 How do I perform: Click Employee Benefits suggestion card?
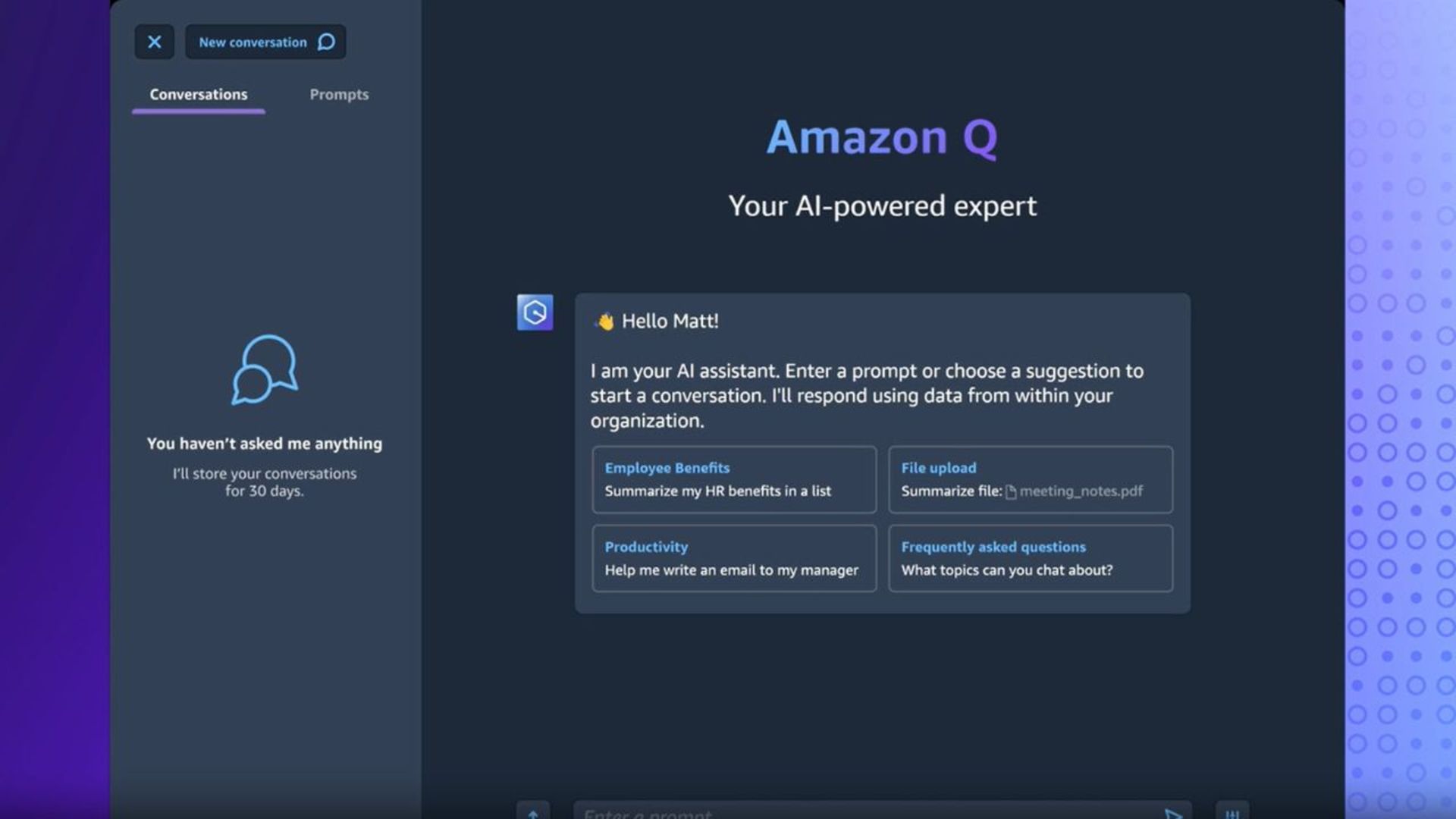(735, 479)
